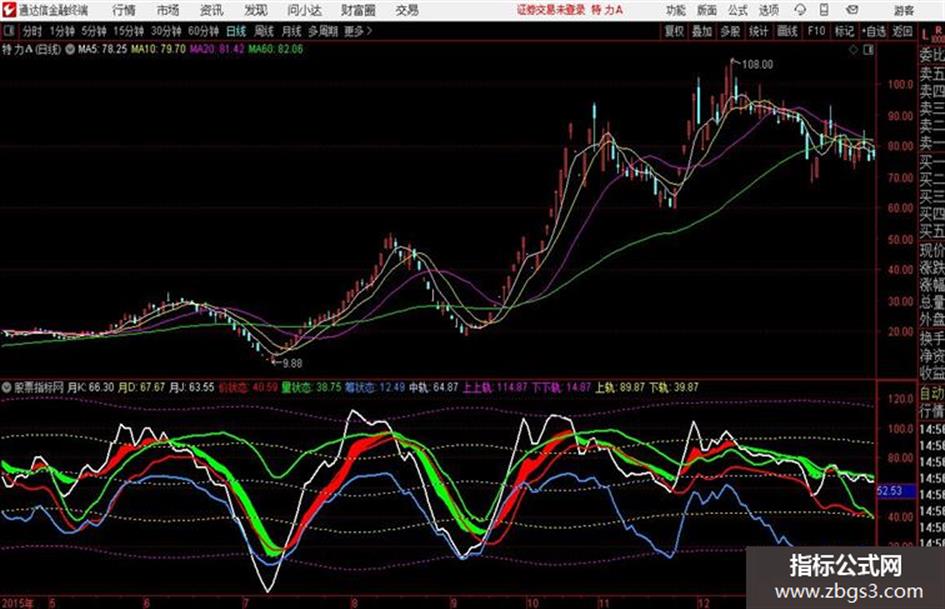Click the 108.00 high price label
This screenshot has height=609, width=945.
[x=758, y=65]
